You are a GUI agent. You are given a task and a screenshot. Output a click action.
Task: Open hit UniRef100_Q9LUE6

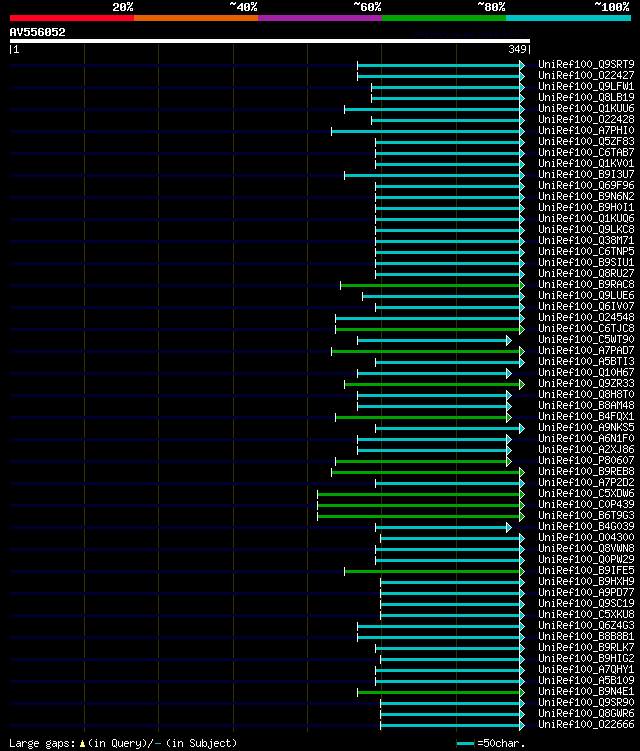586,296
